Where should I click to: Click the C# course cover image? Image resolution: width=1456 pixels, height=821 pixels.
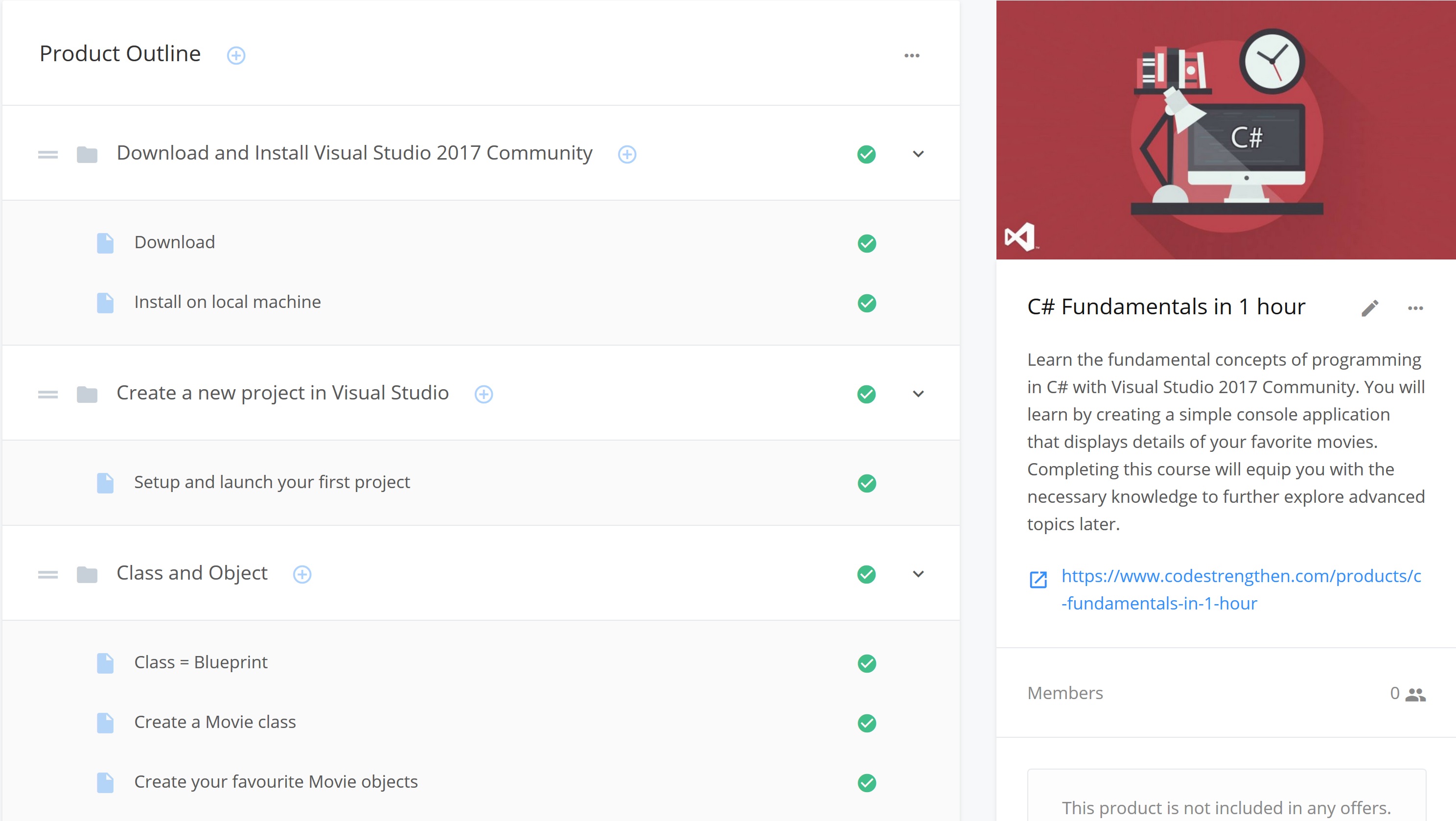click(1225, 130)
